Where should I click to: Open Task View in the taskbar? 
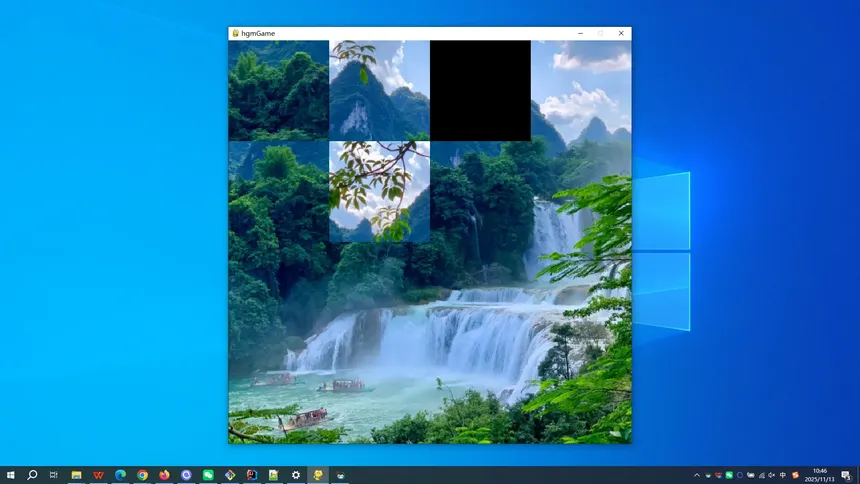pos(54,475)
